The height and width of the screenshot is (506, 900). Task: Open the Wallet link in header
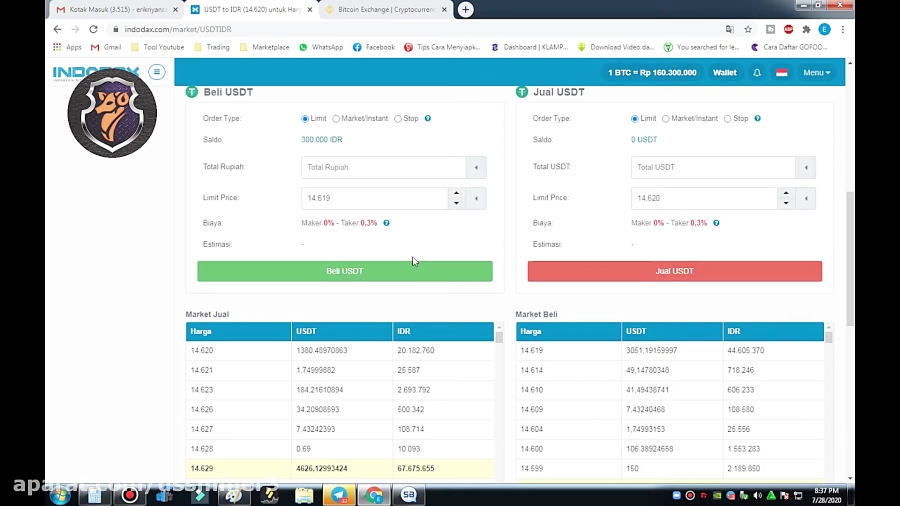coord(724,73)
